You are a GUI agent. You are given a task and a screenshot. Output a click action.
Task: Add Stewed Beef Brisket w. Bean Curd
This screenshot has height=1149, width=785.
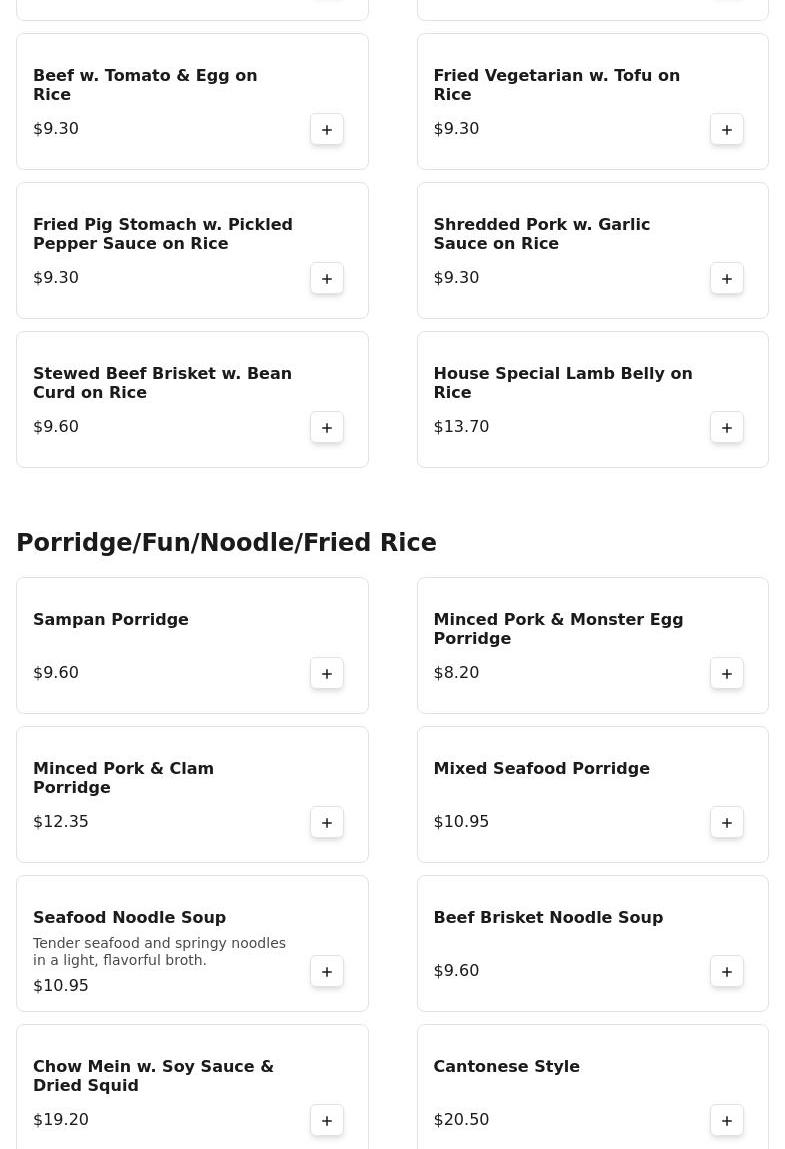click(327, 427)
